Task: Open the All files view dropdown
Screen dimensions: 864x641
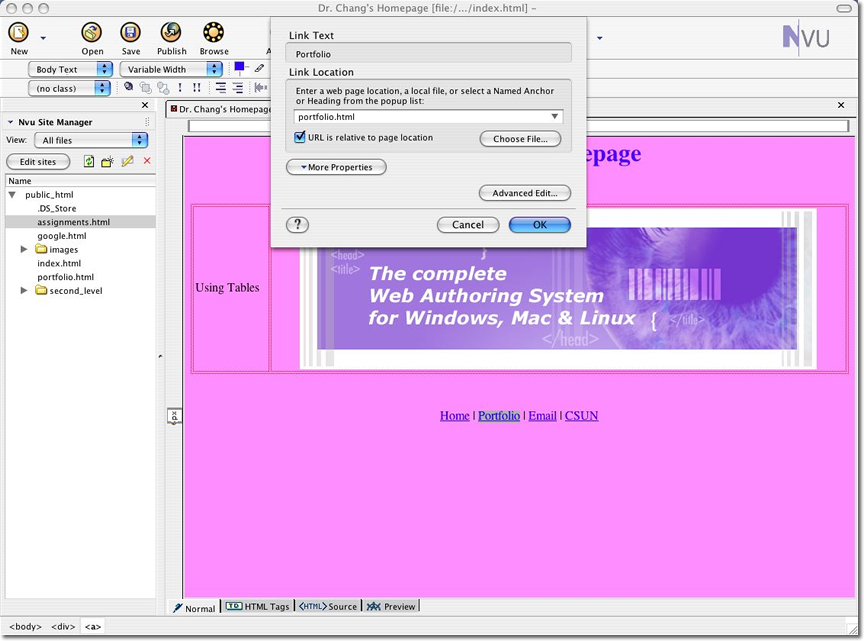Action: click(91, 140)
